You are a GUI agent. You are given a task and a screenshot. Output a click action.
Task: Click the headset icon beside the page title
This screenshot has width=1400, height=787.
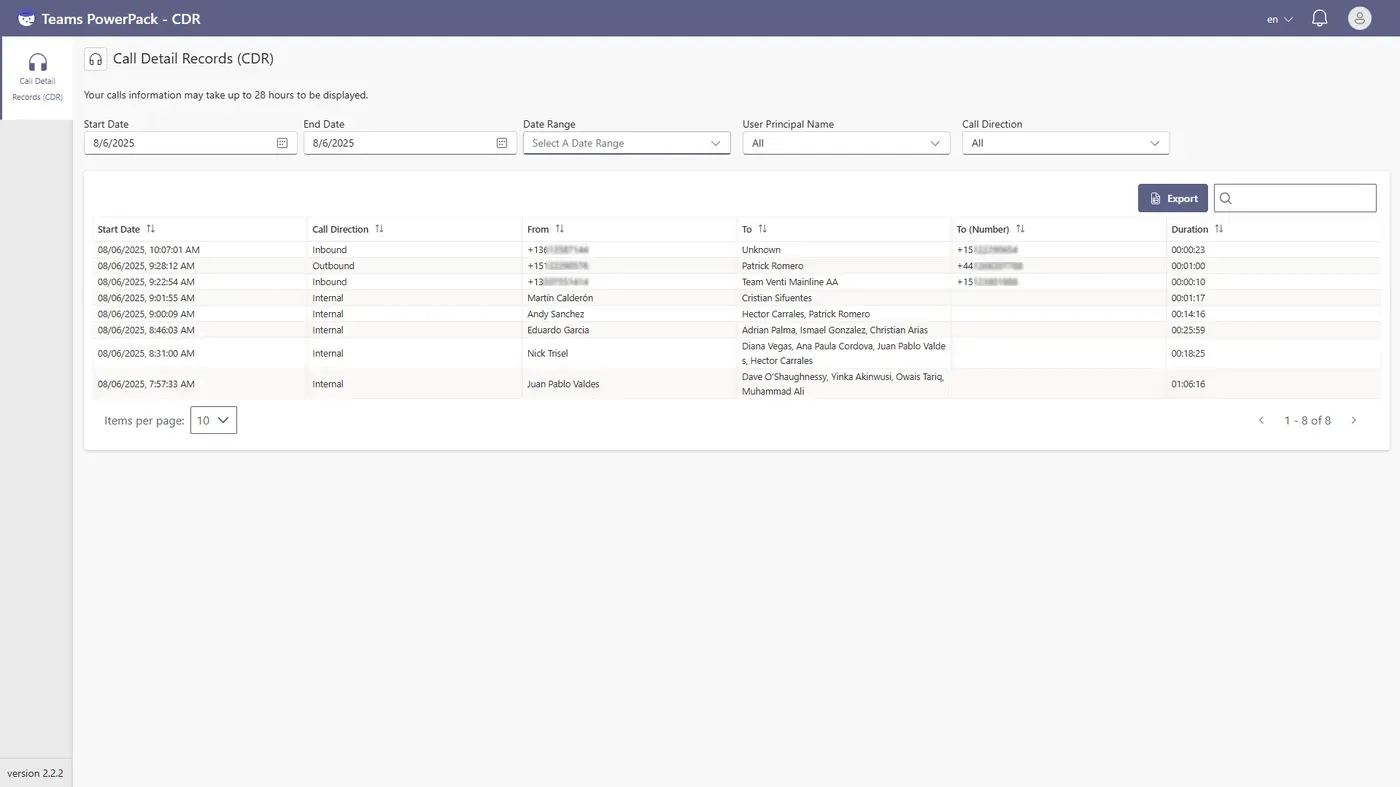pyautogui.click(x=95, y=59)
